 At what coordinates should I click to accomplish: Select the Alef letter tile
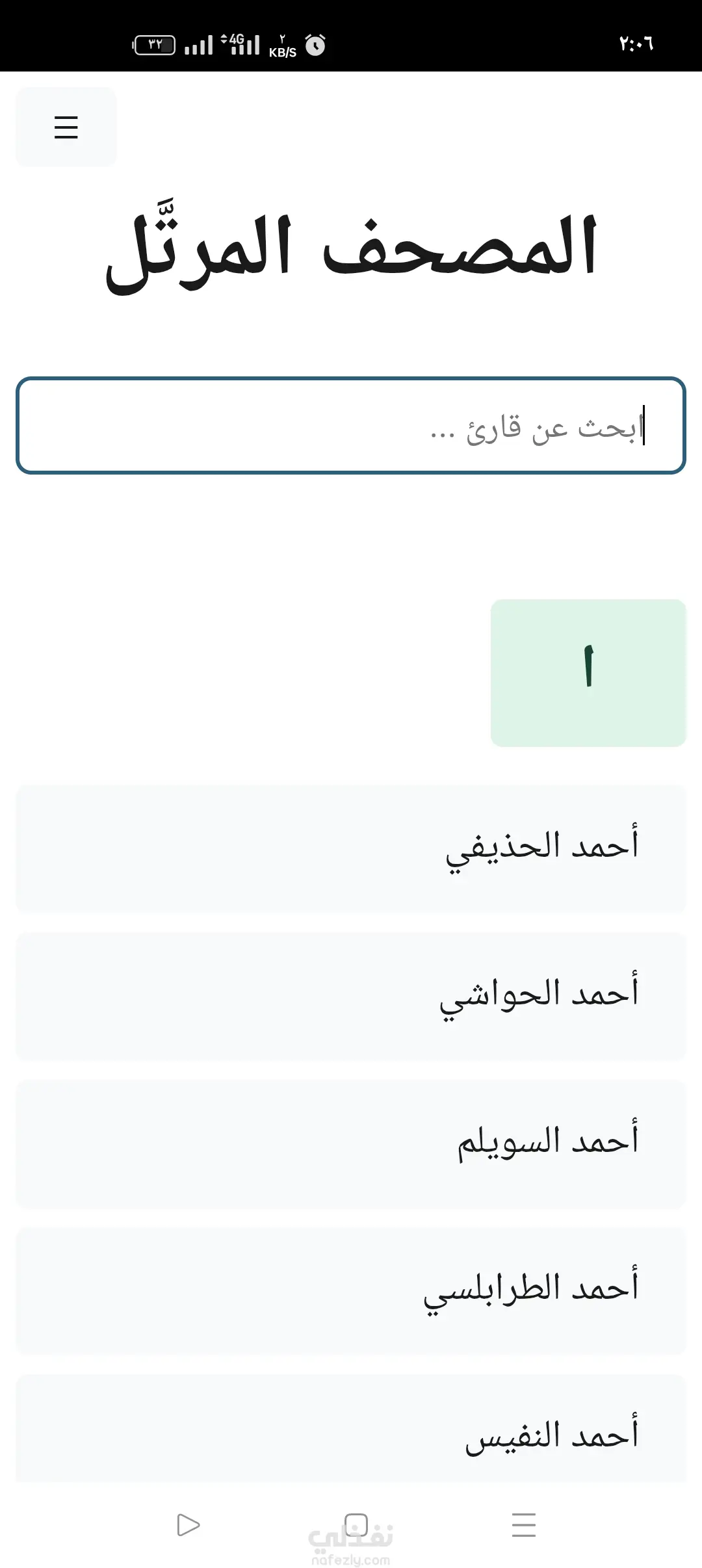click(588, 673)
